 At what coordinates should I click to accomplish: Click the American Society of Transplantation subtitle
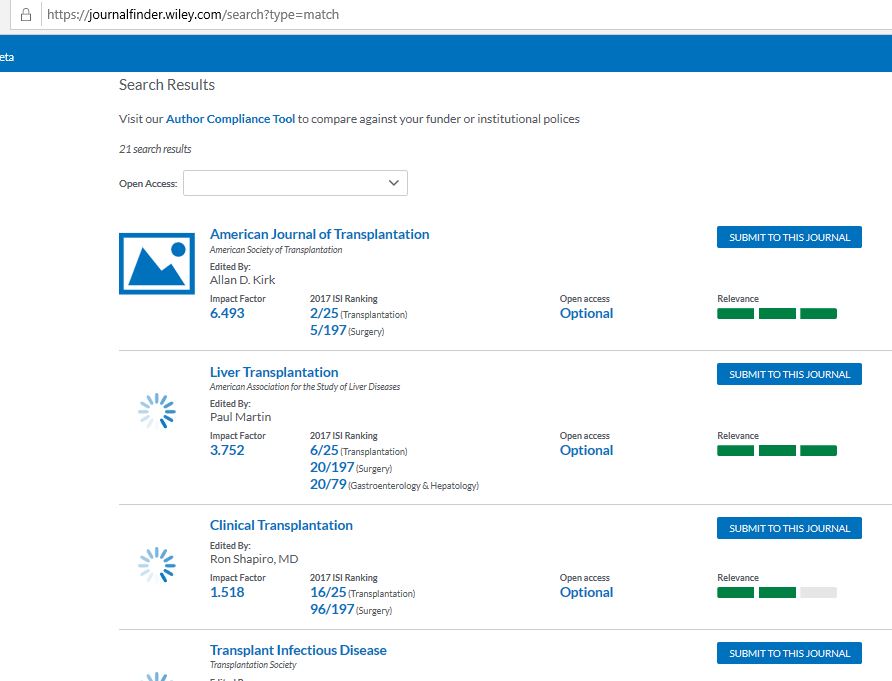click(x=276, y=250)
